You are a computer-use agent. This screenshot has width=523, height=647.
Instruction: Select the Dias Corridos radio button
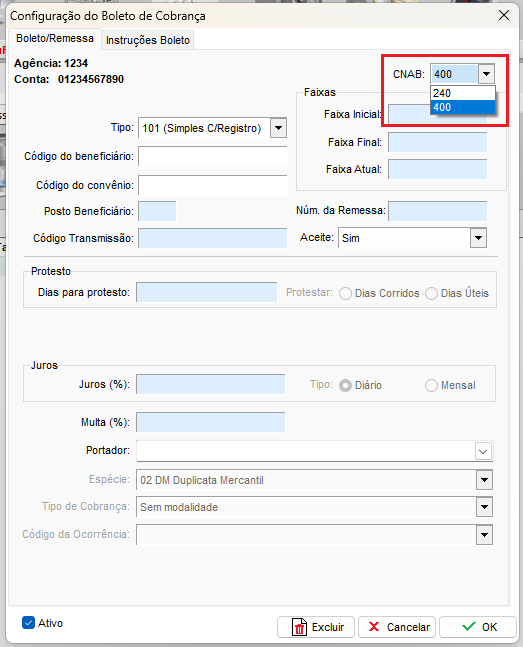pos(345,293)
